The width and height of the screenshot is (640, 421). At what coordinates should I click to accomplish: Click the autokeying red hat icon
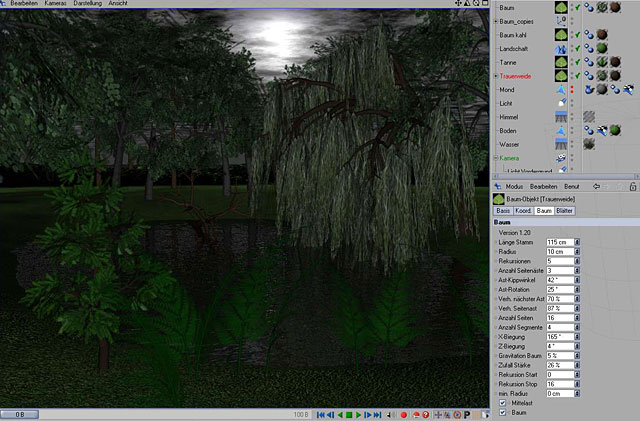[x=416, y=415]
